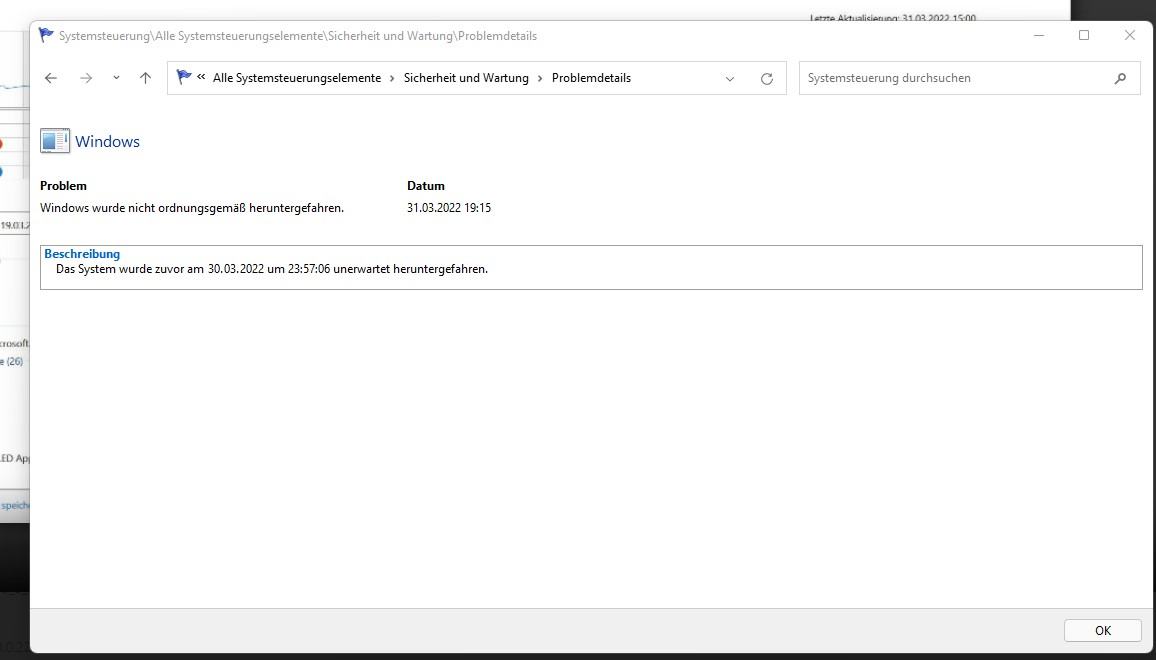
Task: Expand the chevron after Alle Systemsteuerungselemente
Action: pos(392,78)
